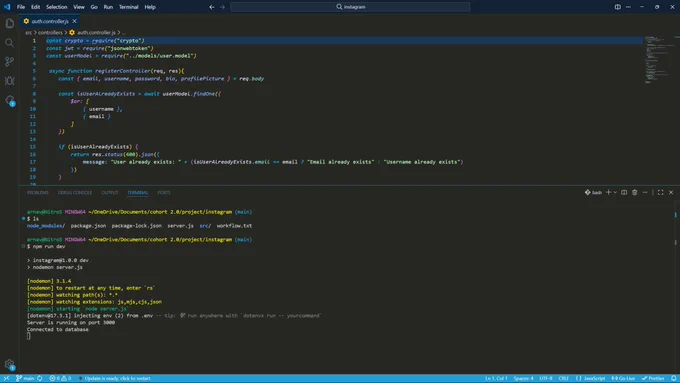This screenshot has height=383, width=680.
Task: Click the editor minimap preview
Action: [x=659, y=60]
